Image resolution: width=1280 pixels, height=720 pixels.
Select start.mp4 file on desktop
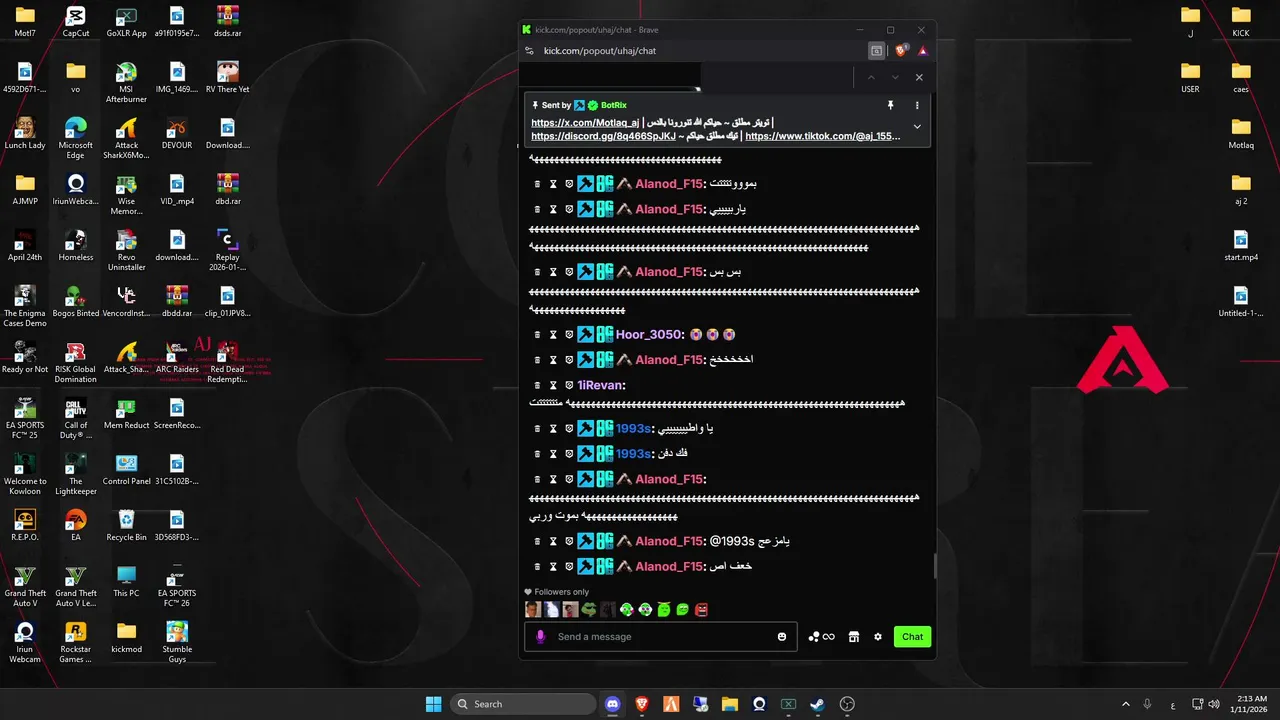coord(1241,245)
